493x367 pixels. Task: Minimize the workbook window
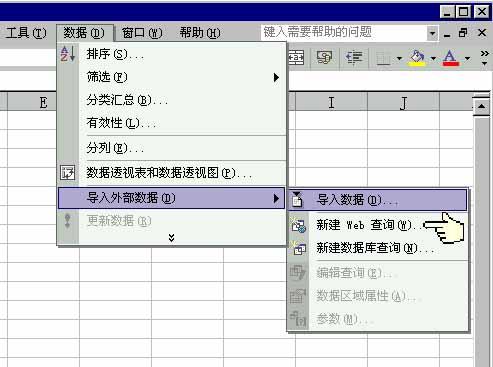coord(447,34)
